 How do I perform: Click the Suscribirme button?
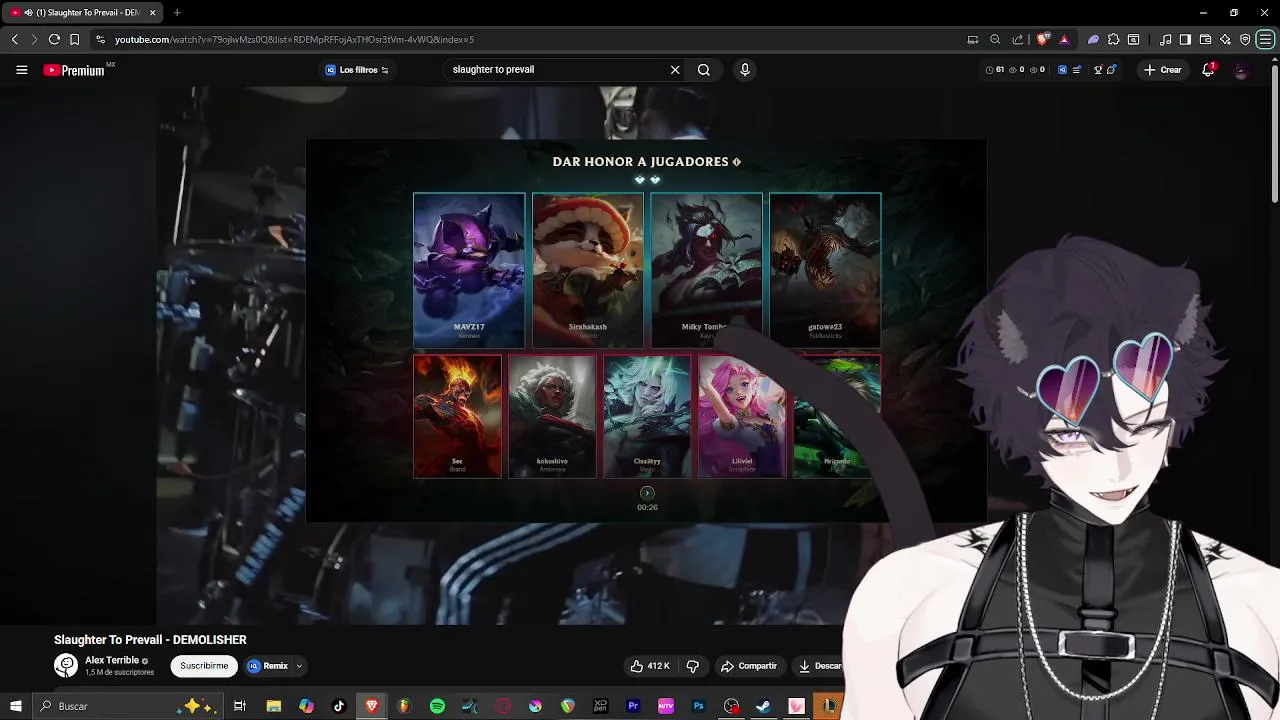[x=204, y=666]
